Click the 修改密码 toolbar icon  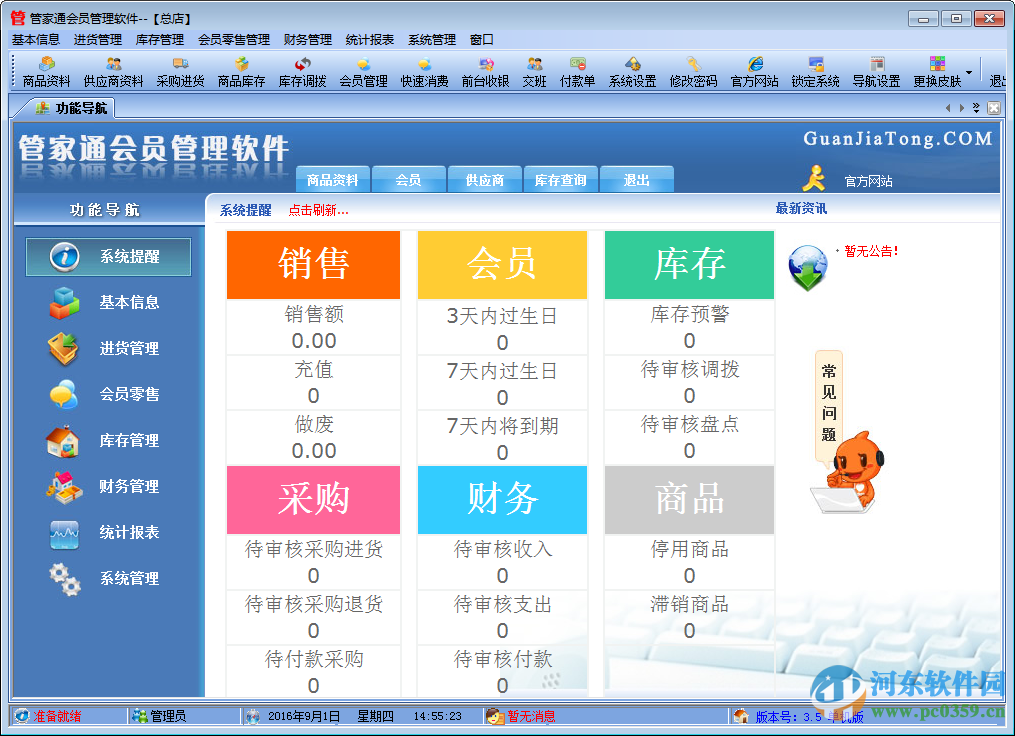692,70
